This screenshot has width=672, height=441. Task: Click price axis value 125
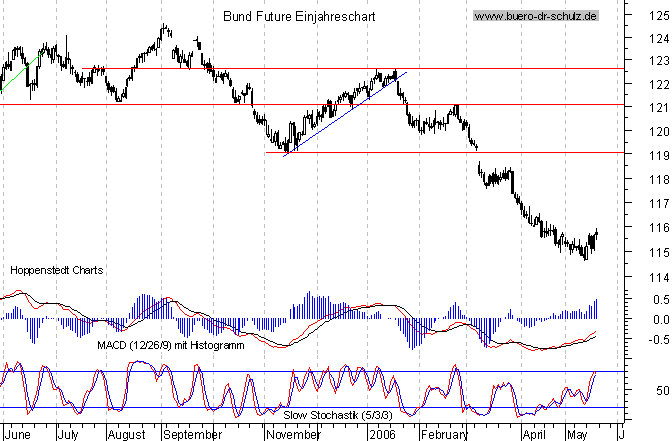(659, 16)
